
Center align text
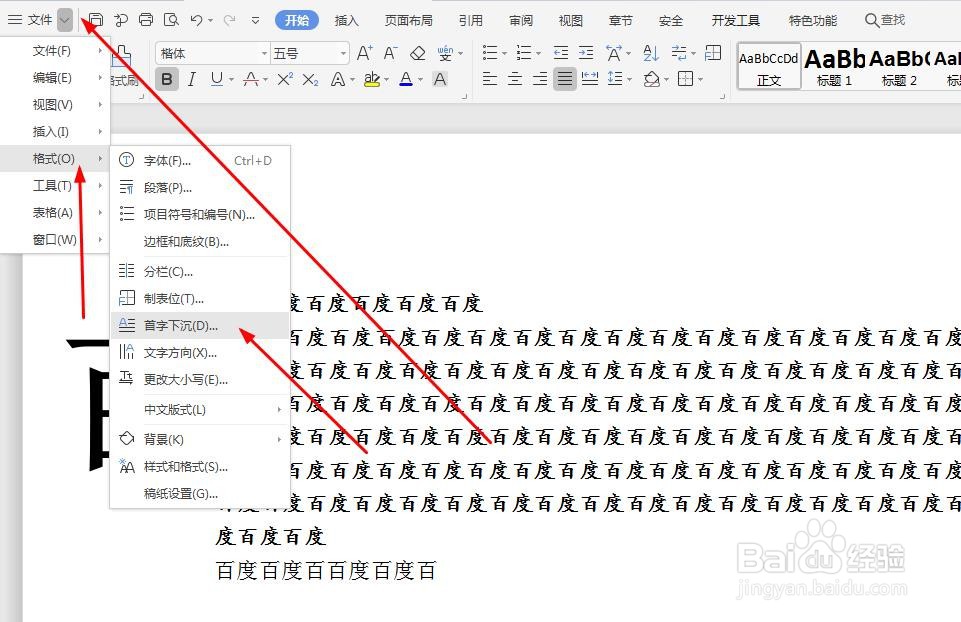515,79
